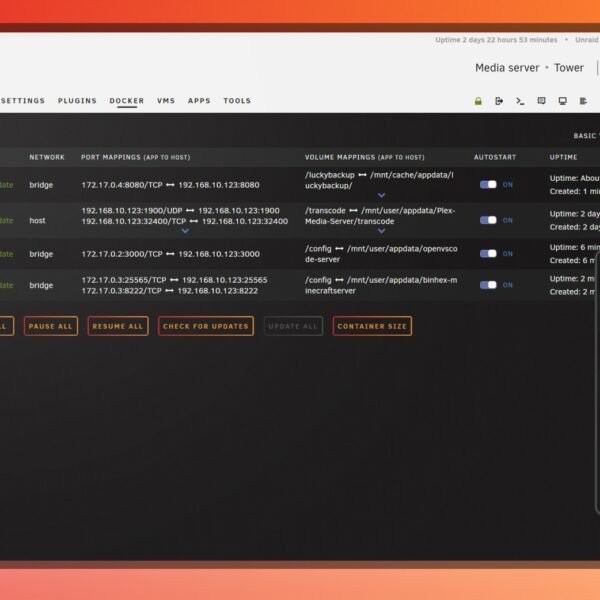Open the terminal prompt icon
This screenshot has width=600, height=600.
(520, 101)
